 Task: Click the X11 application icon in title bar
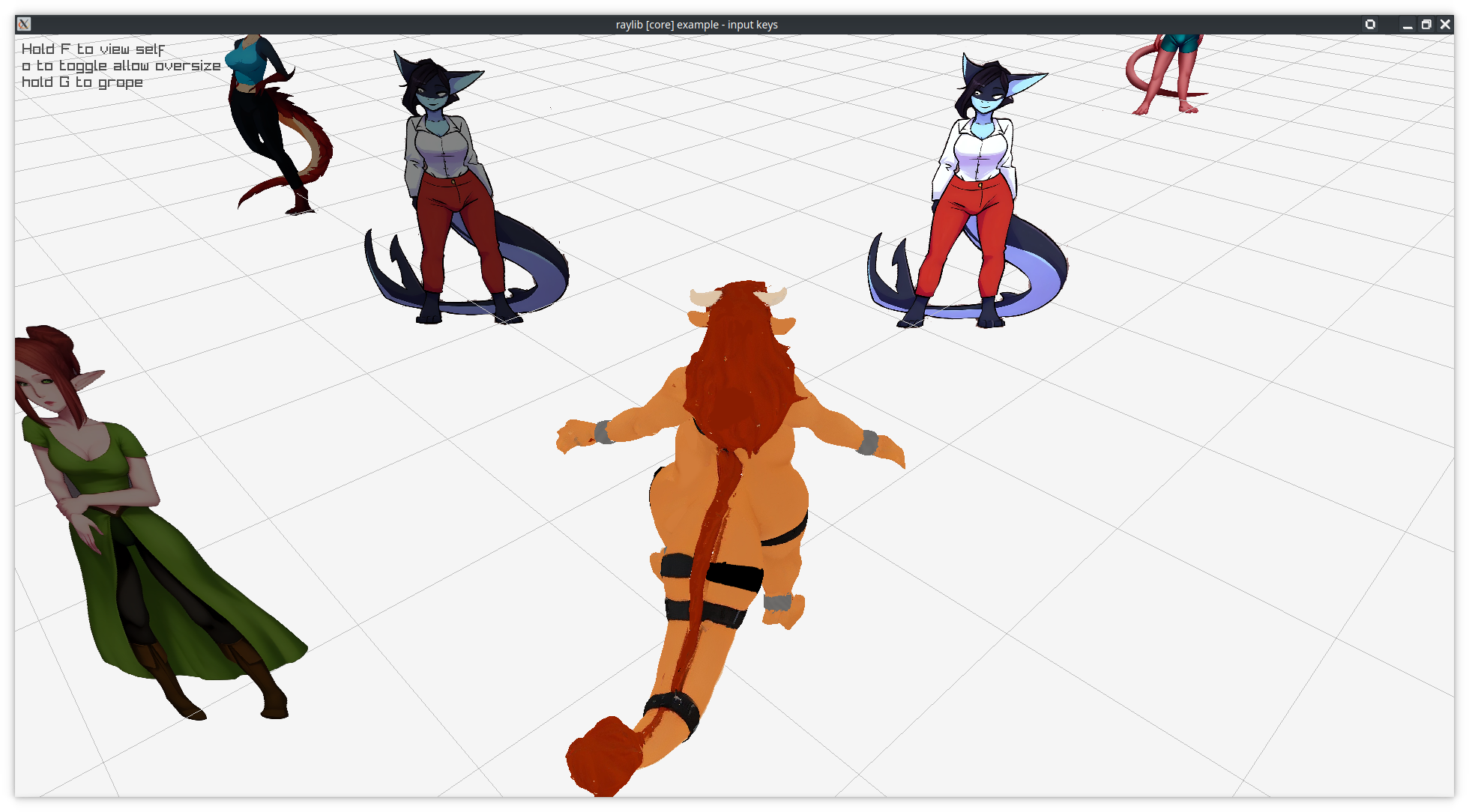[24, 24]
